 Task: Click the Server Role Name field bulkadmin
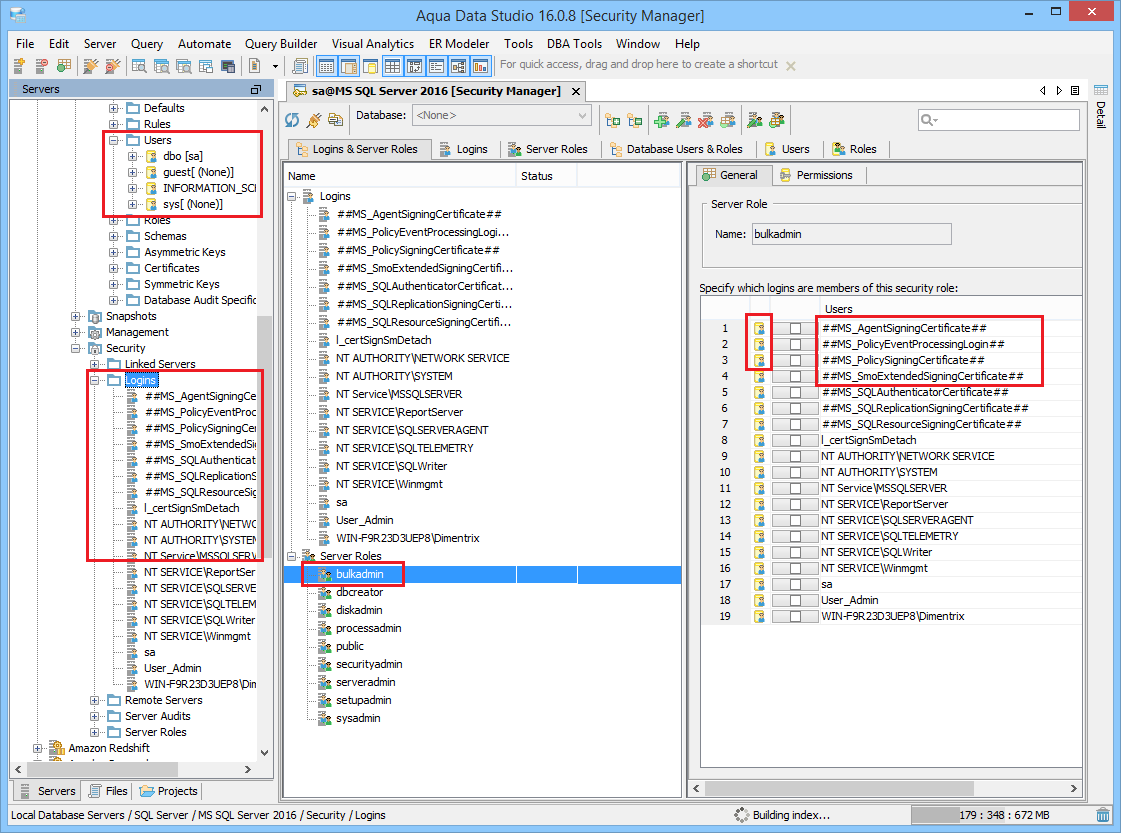click(851, 234)
